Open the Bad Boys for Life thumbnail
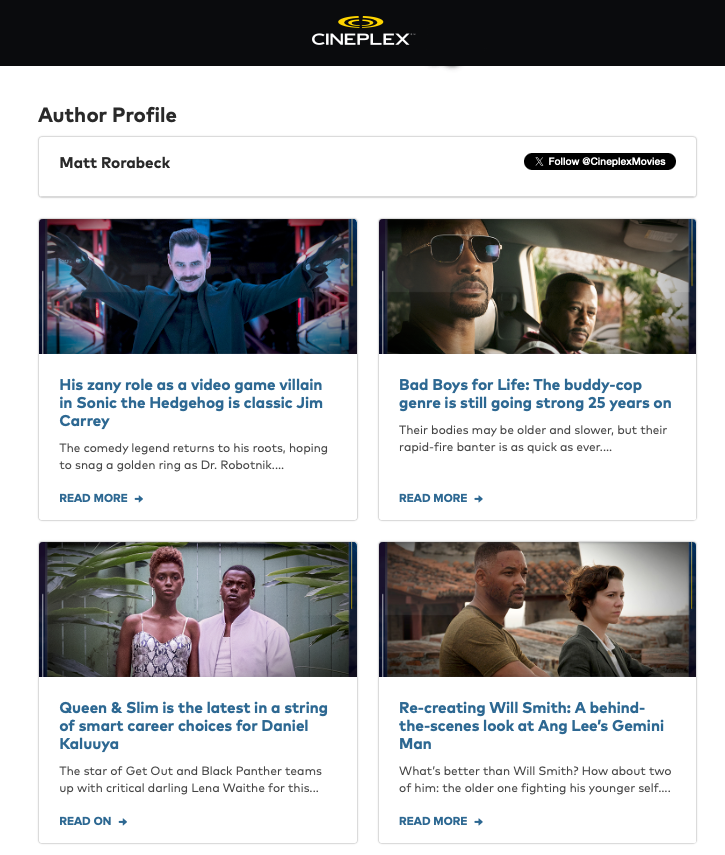The width and height of the screenshot is (725, 855). 537,286
